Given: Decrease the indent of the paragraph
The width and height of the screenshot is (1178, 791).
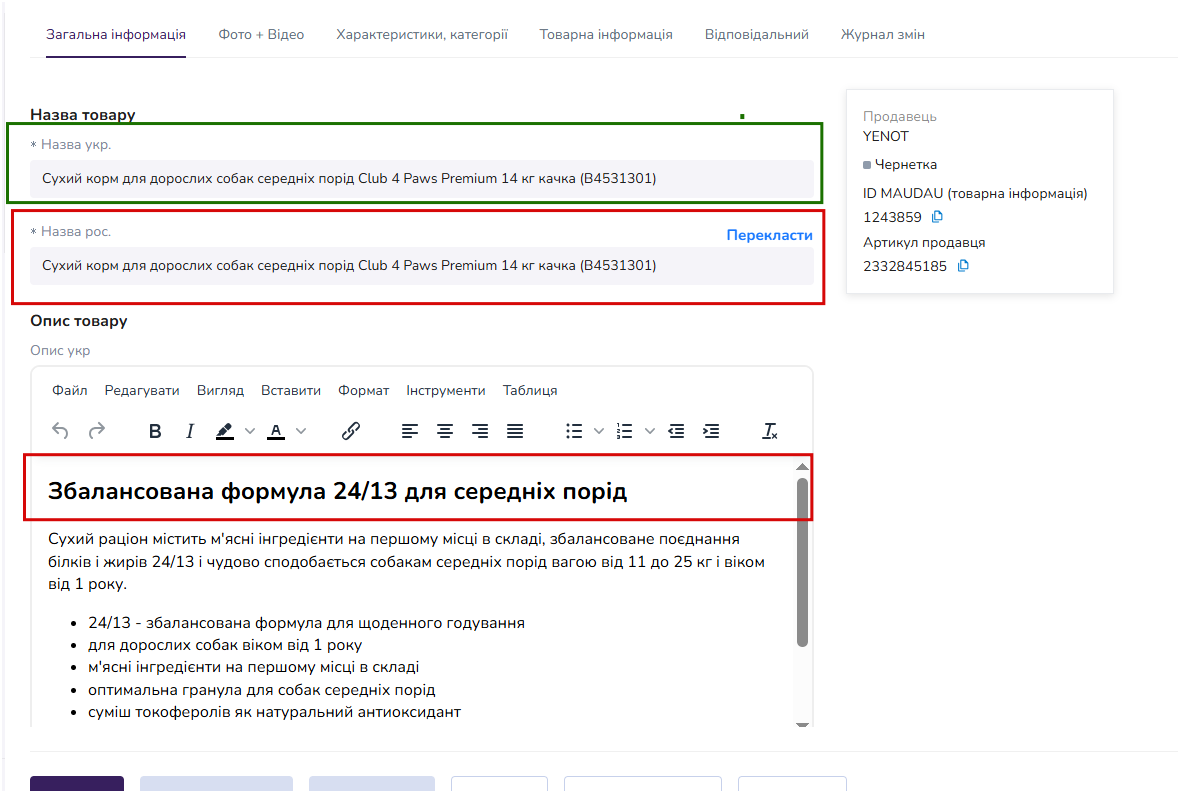Looking at the screenshot, I should tap(676, 431).
